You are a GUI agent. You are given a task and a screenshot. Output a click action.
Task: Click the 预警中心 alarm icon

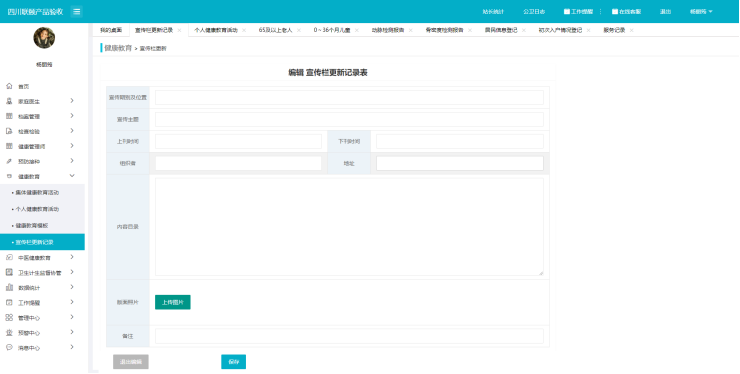coord(9,332)
